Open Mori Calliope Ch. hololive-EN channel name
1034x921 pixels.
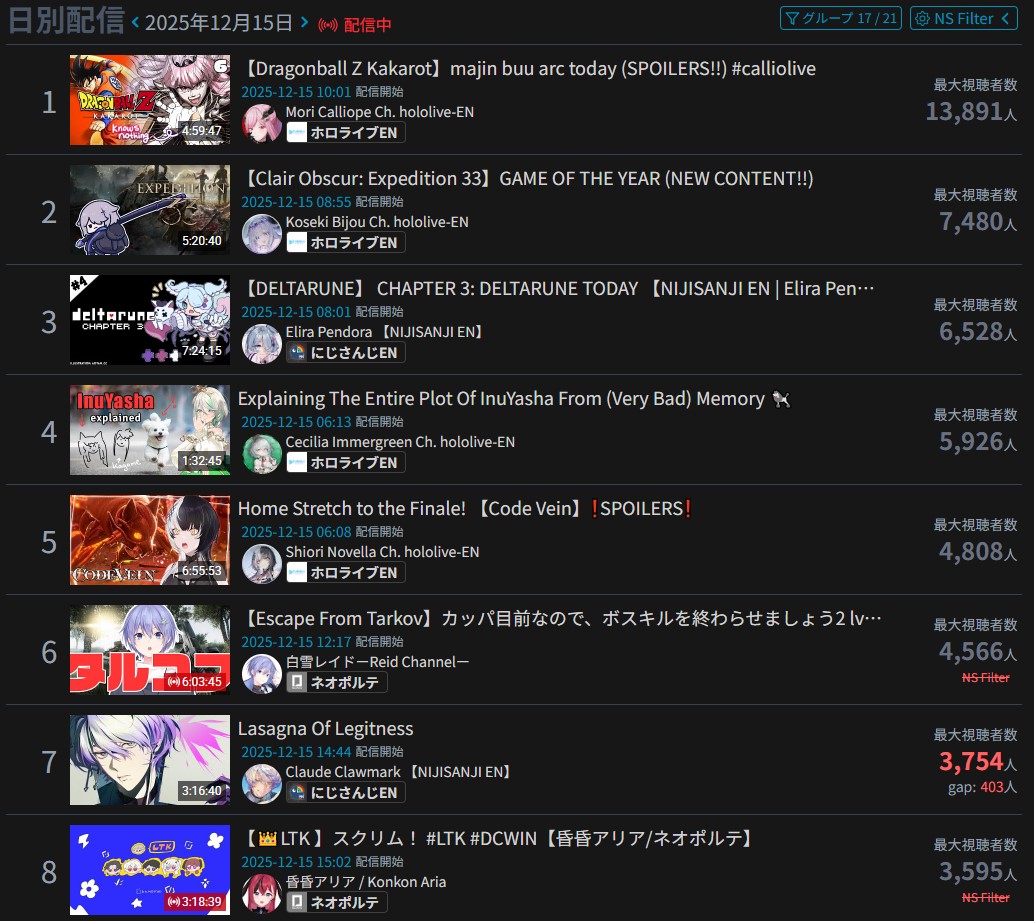point(380,112)
